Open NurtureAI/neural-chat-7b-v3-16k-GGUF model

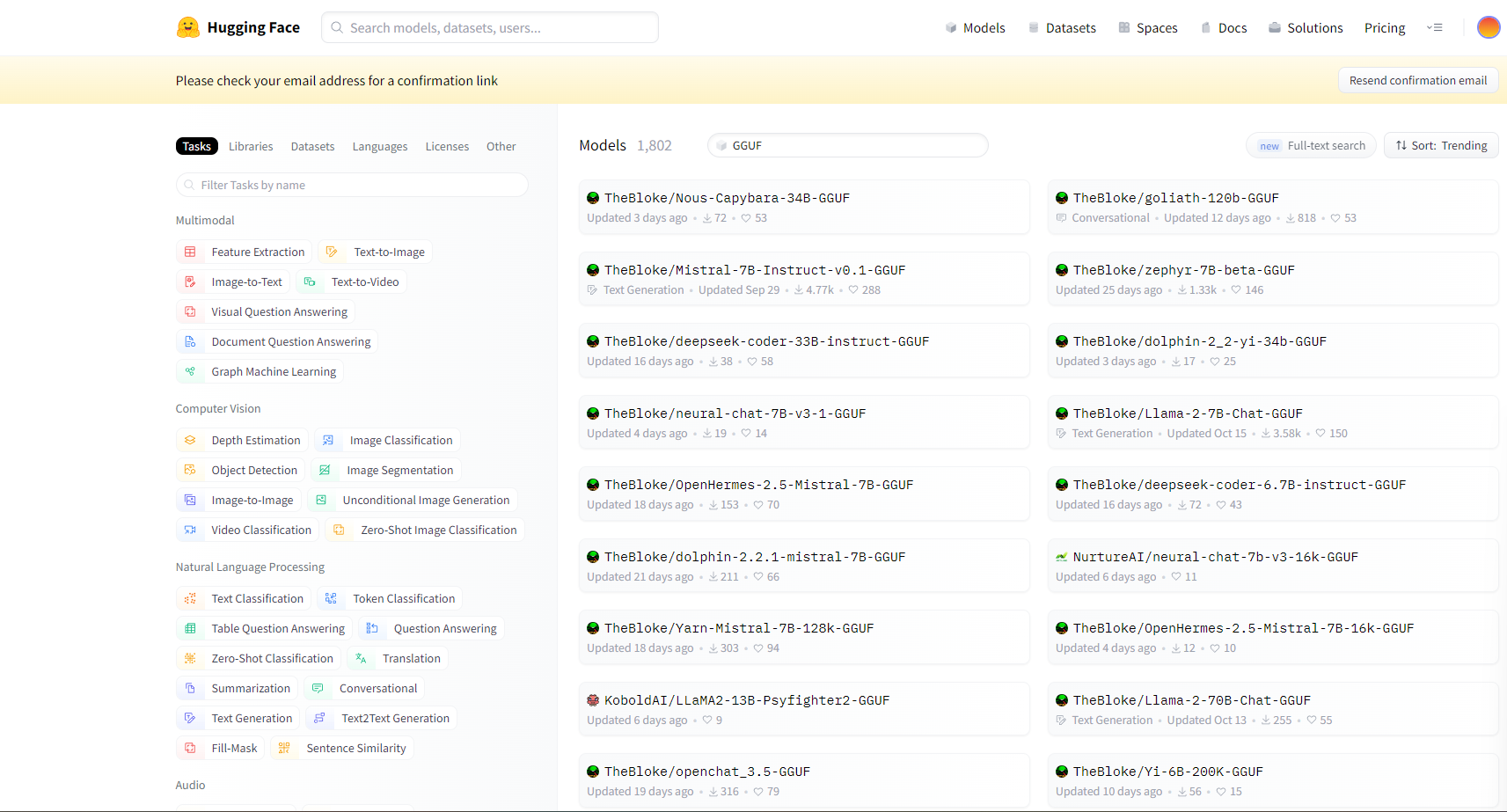[1273, 566]
